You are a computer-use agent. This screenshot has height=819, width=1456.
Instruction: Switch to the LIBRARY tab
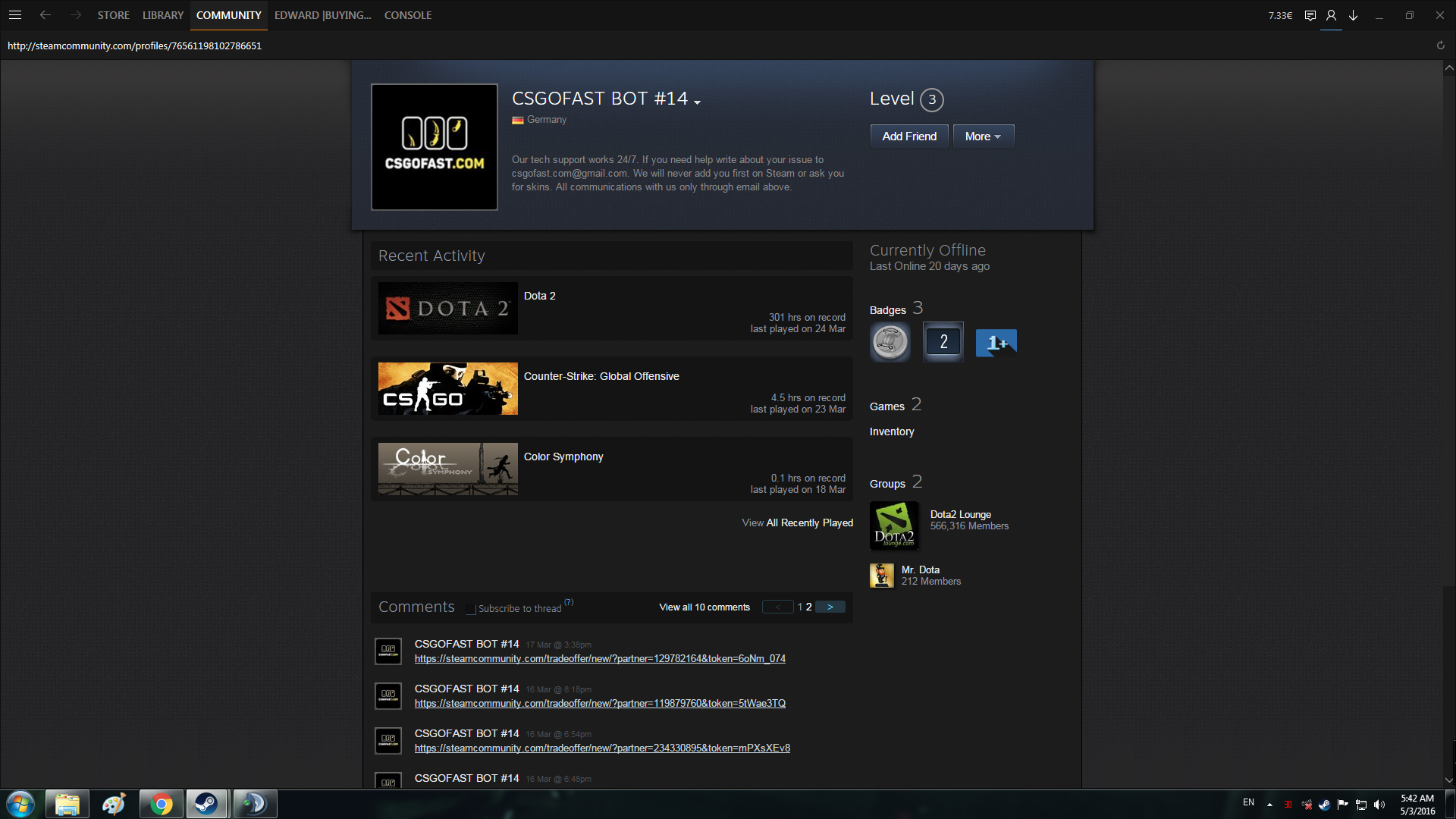[162, 15]
